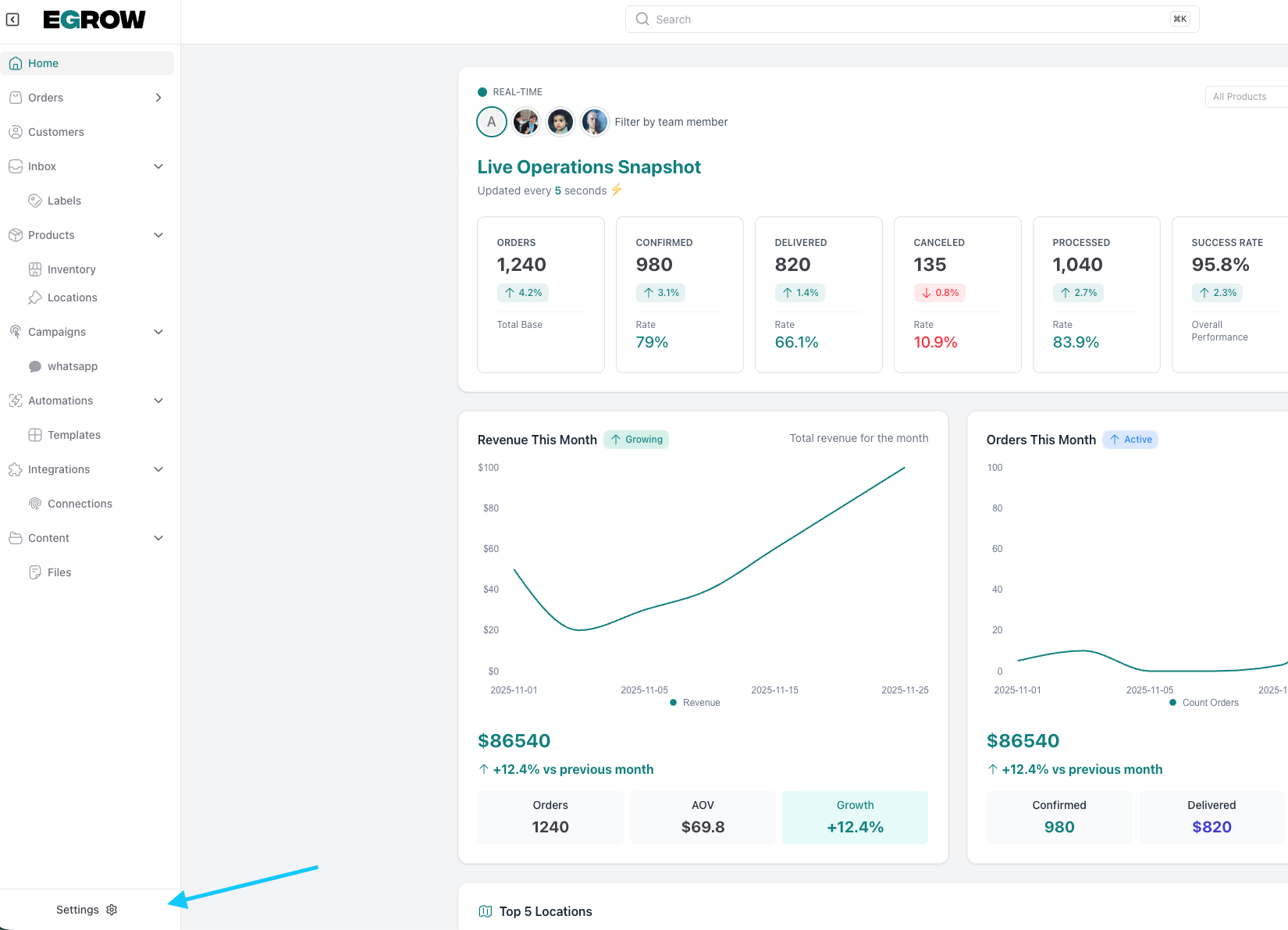Collapse the Inbox section chevron
The height and width of the screenshot is (930, 1288).
click(x=158, y=166)
